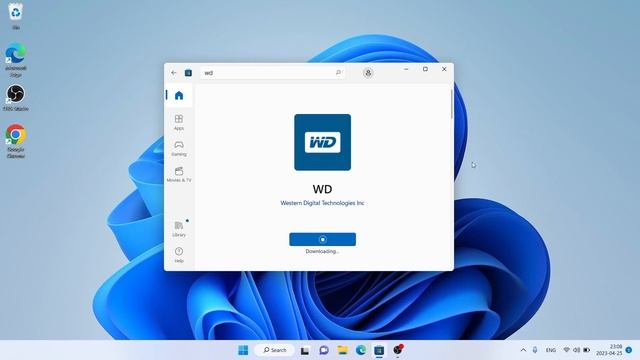Go back with the Store back arrow
The height and width of the screenshot is (360, 640).
pyautogui.click(x=174, y=73)
